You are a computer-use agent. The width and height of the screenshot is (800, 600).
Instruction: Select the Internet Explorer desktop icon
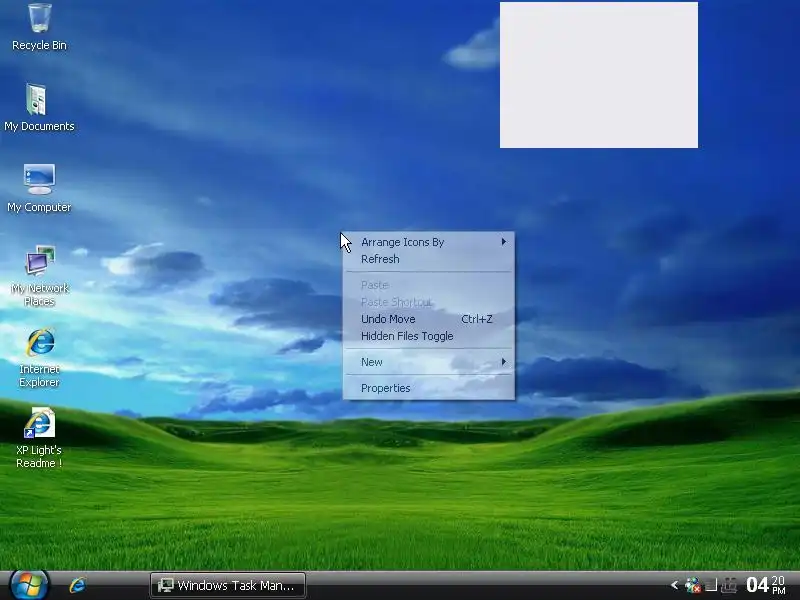39,357
